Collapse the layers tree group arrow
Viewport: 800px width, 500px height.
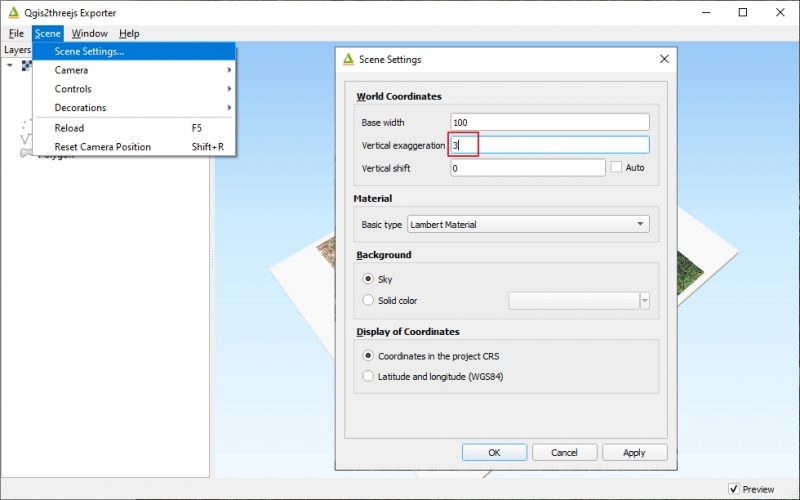coord(10,65)
